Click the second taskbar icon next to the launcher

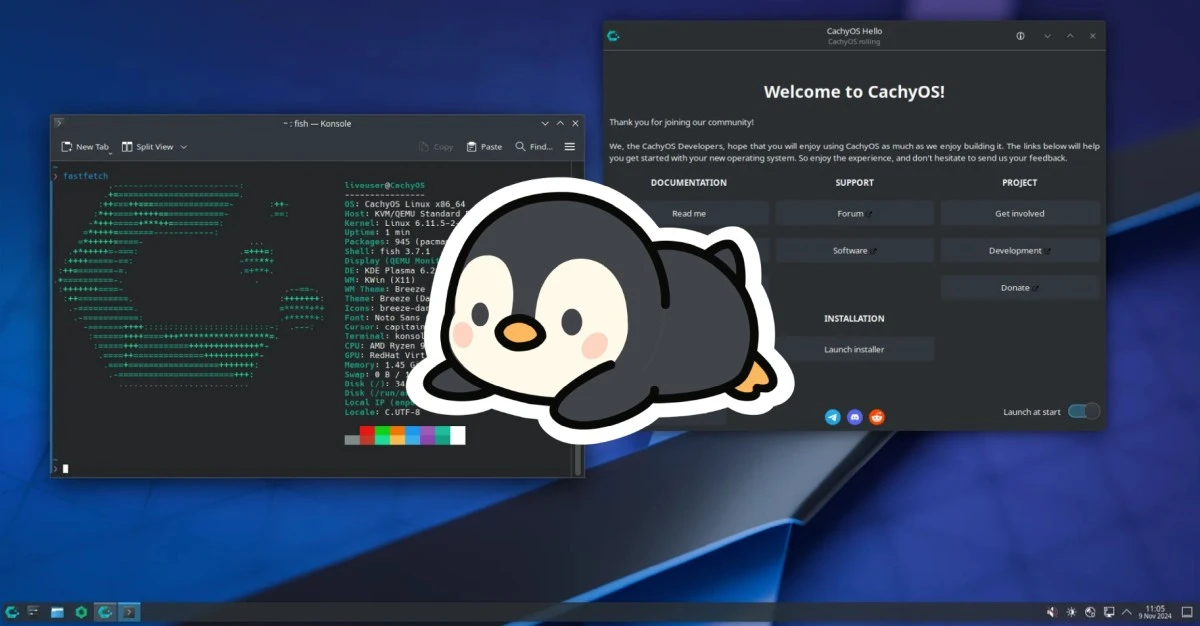[x=34, y=611]
